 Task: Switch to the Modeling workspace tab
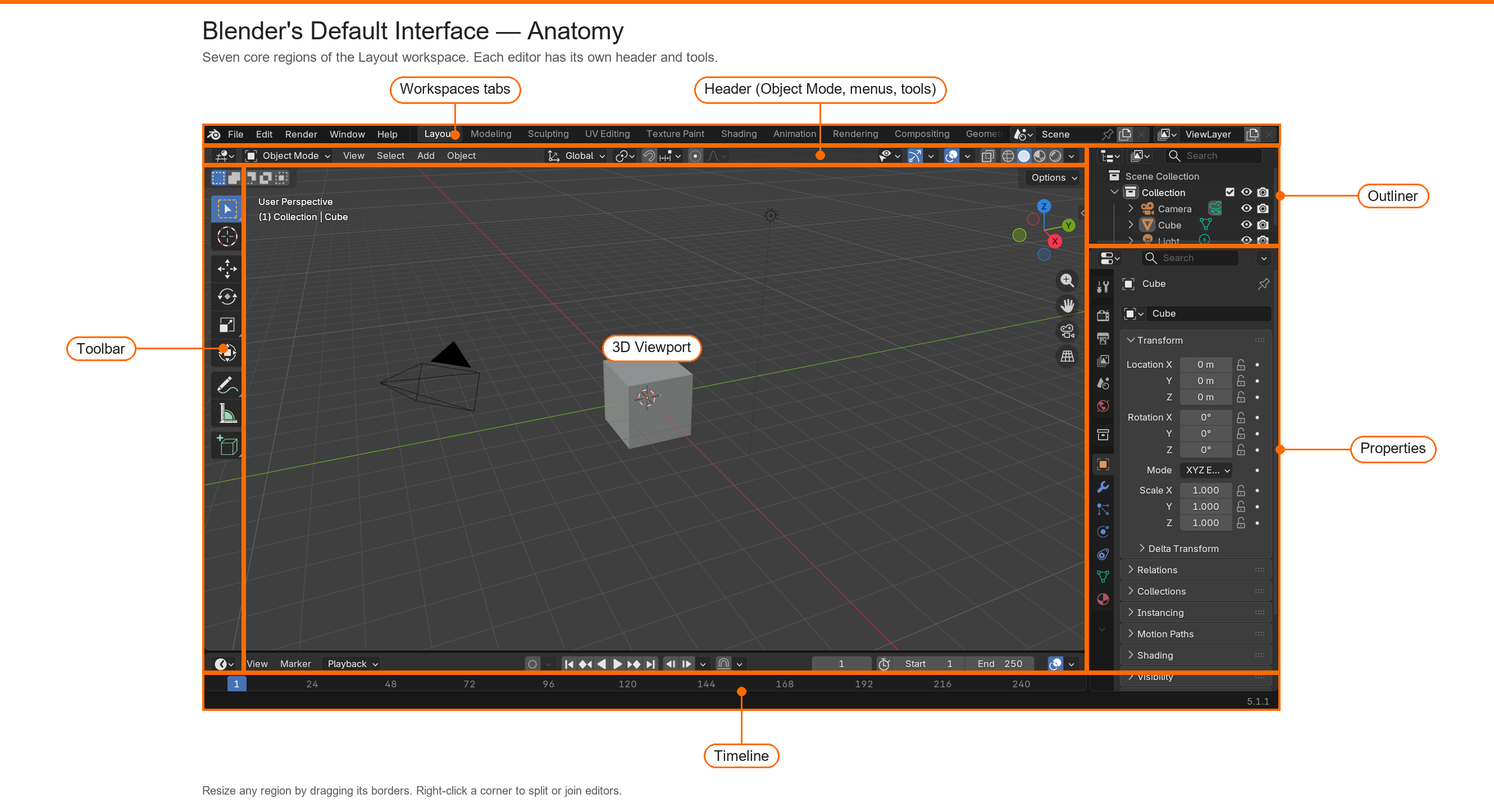(491, 134)
